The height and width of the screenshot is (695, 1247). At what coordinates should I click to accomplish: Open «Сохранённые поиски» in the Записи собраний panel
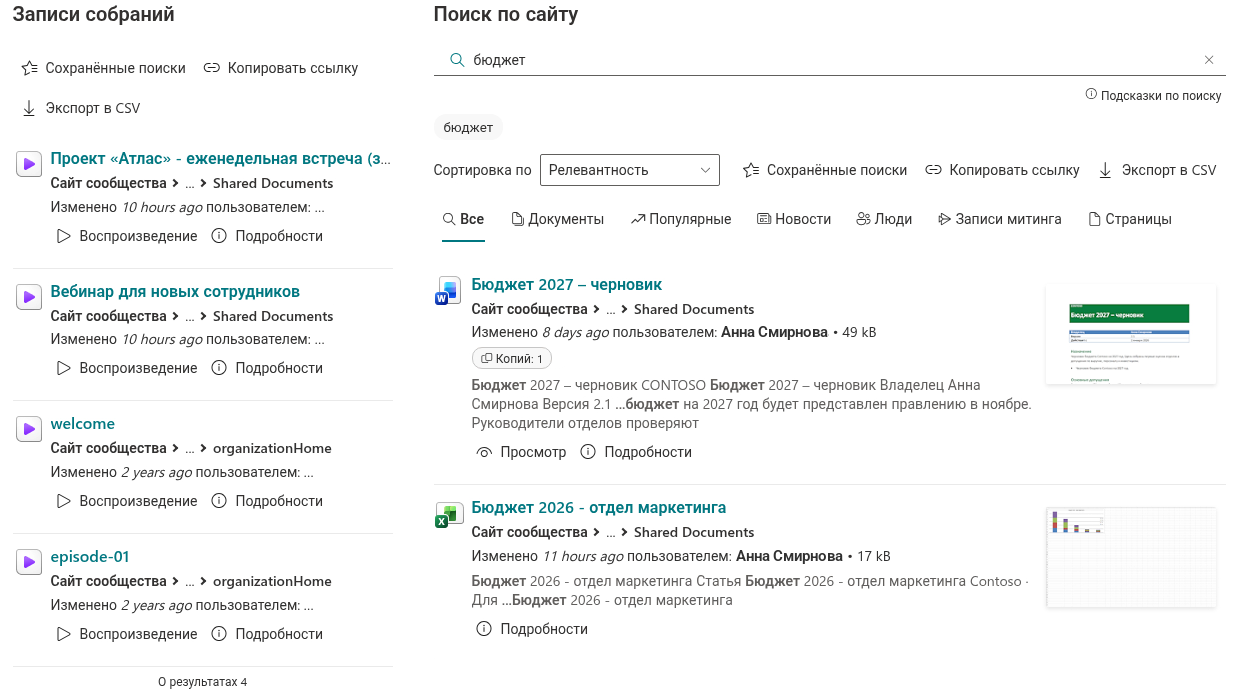point(104,68)
